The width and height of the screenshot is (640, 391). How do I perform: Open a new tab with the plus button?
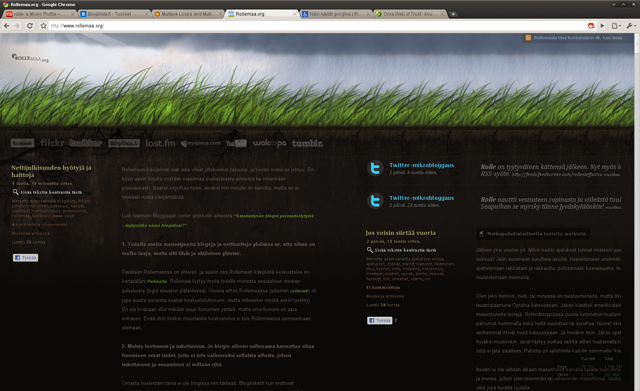pos(453,14)
